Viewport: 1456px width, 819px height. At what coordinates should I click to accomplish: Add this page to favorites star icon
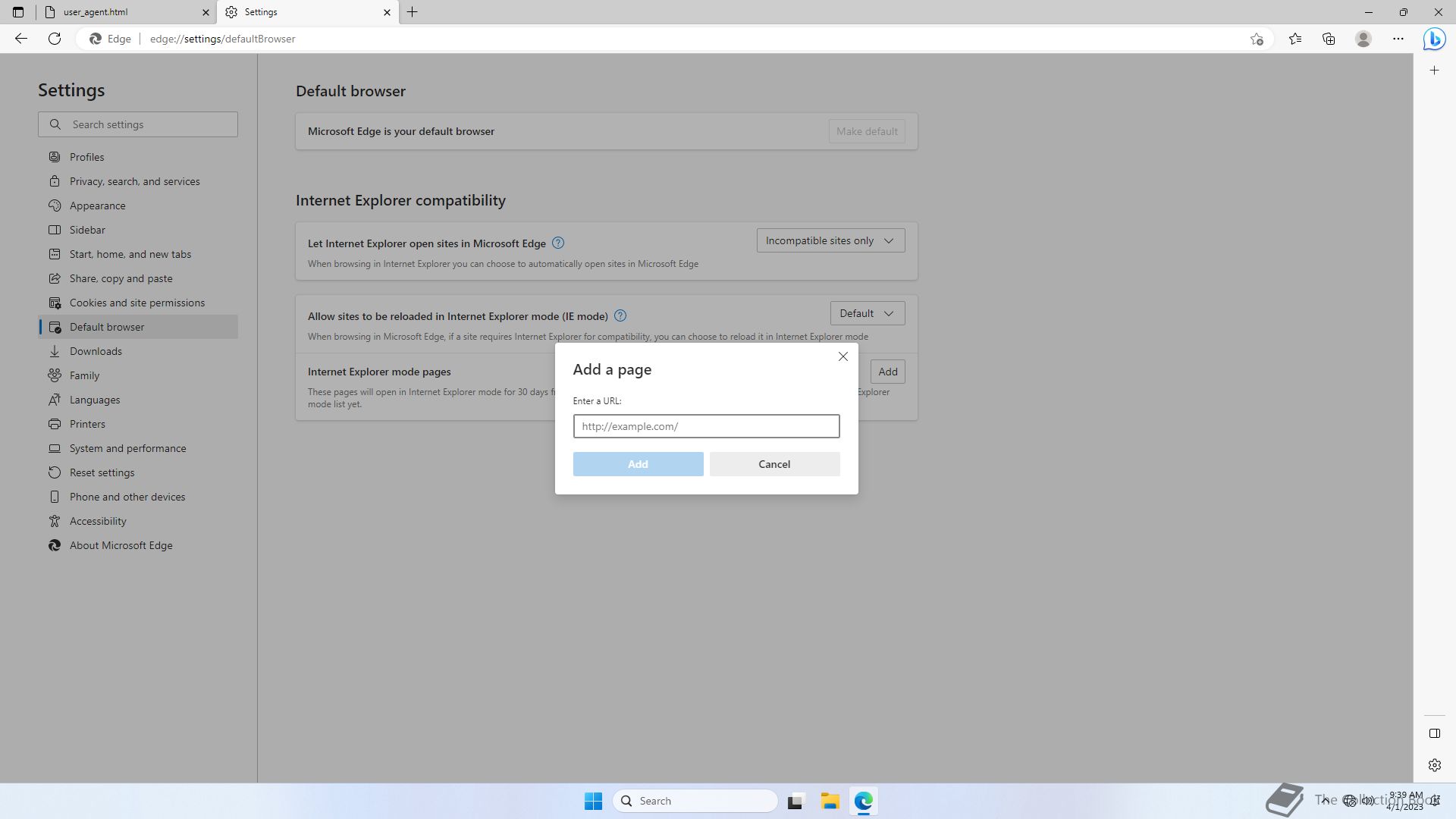tap(1257, 39)
